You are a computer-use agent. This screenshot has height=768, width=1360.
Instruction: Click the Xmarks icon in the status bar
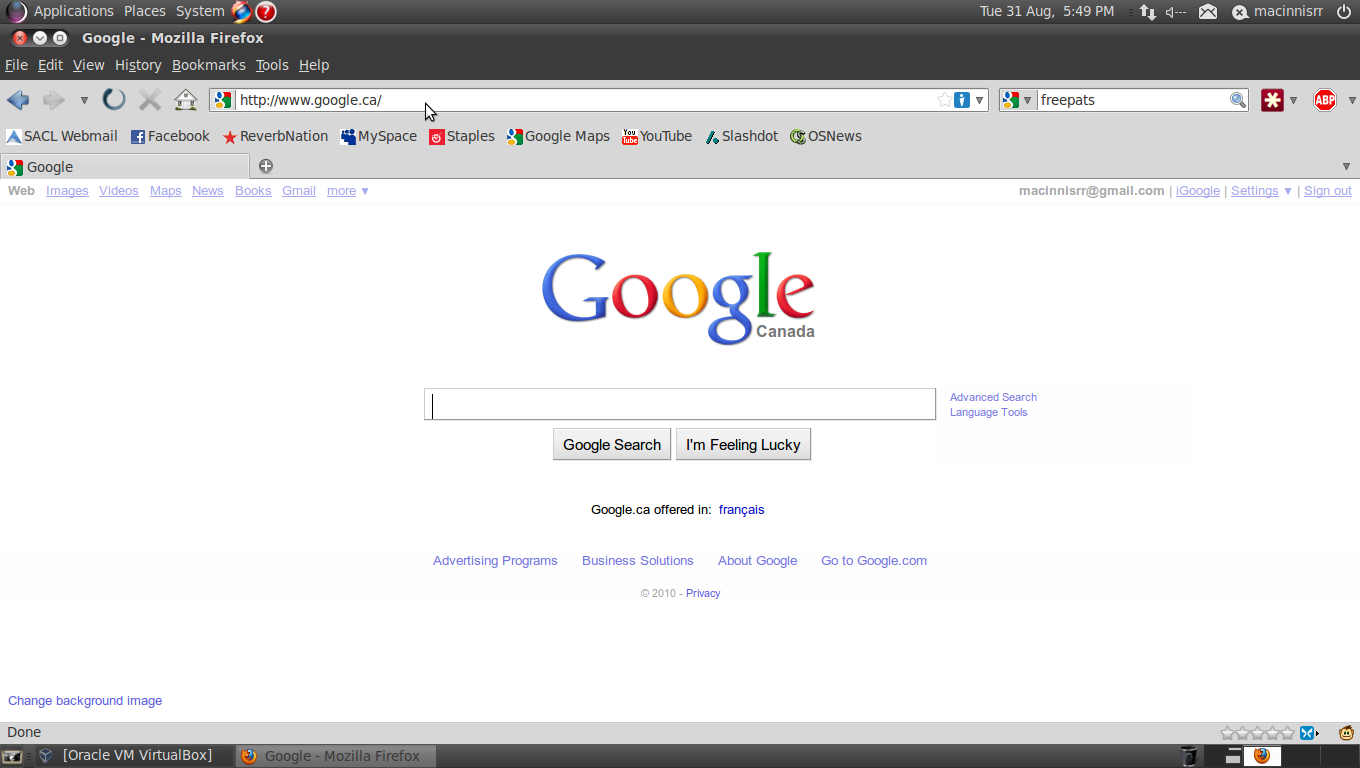coord(1307,733)
